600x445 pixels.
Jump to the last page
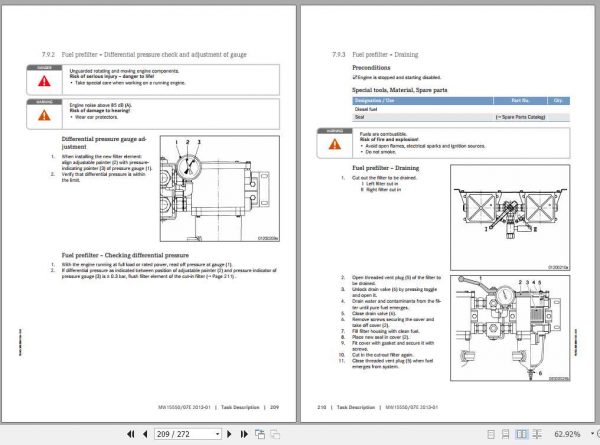coord(244,434)
